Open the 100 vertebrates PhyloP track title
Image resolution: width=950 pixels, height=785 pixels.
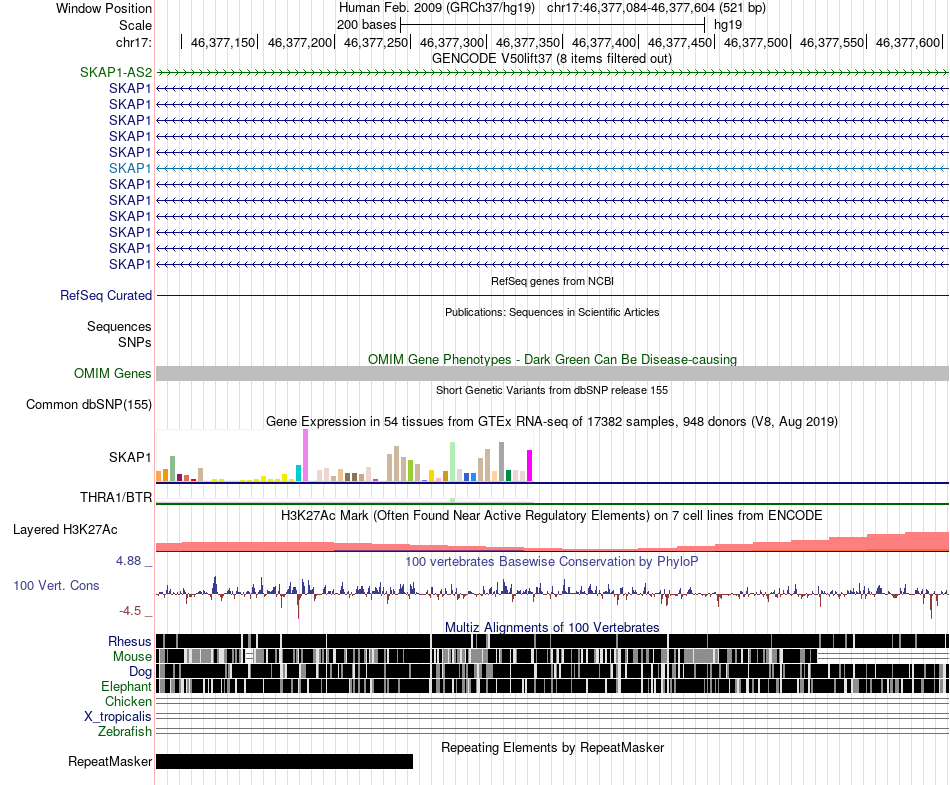[x=551, y=561]
